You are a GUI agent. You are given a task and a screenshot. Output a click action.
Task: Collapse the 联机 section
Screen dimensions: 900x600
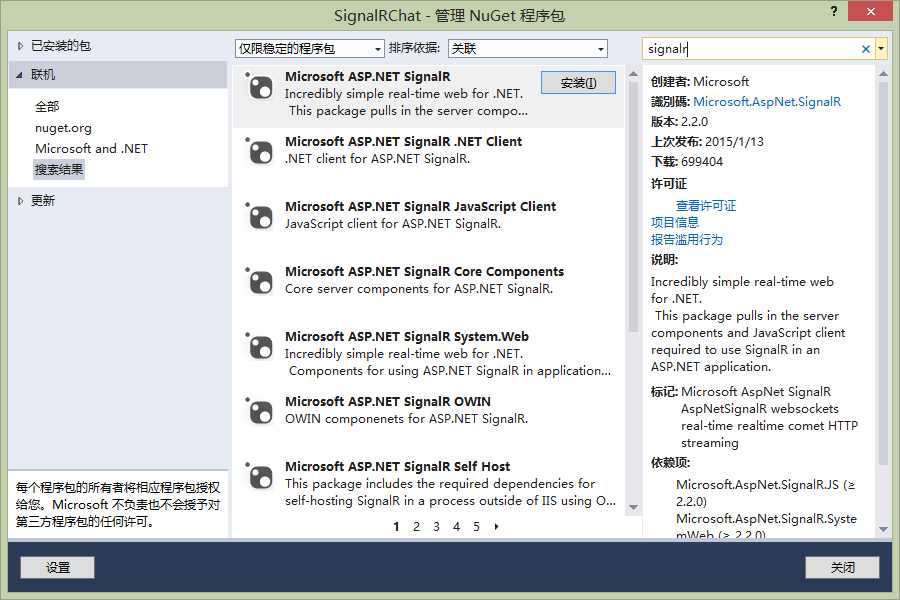[x=20, y=75]
